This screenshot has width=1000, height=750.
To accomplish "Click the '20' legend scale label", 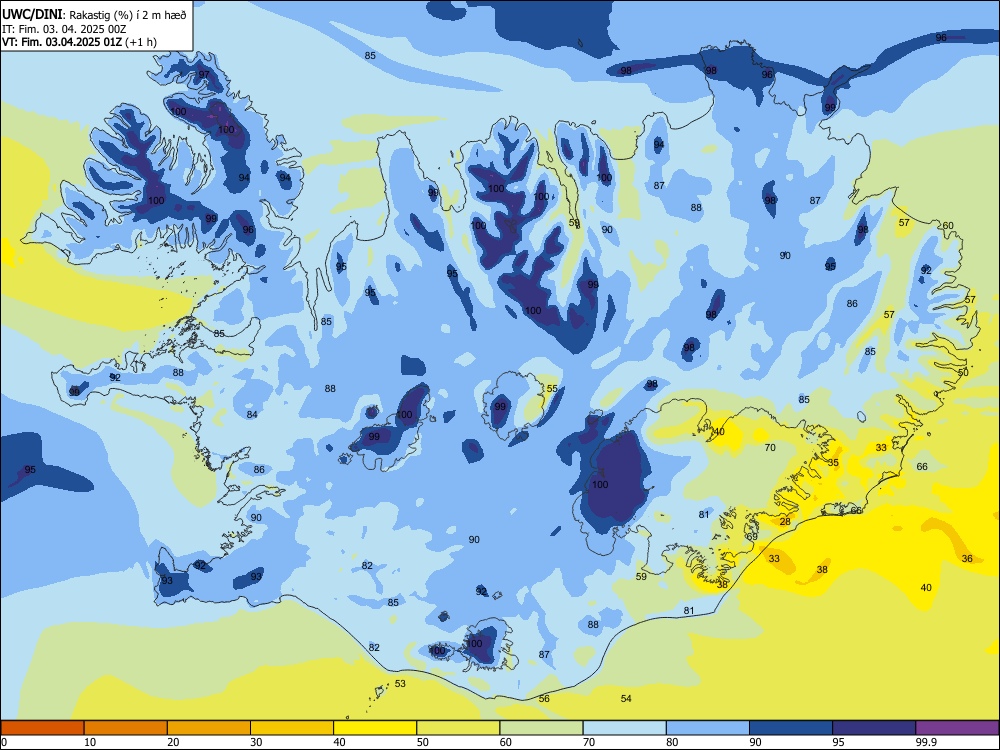I will (173, 742).
